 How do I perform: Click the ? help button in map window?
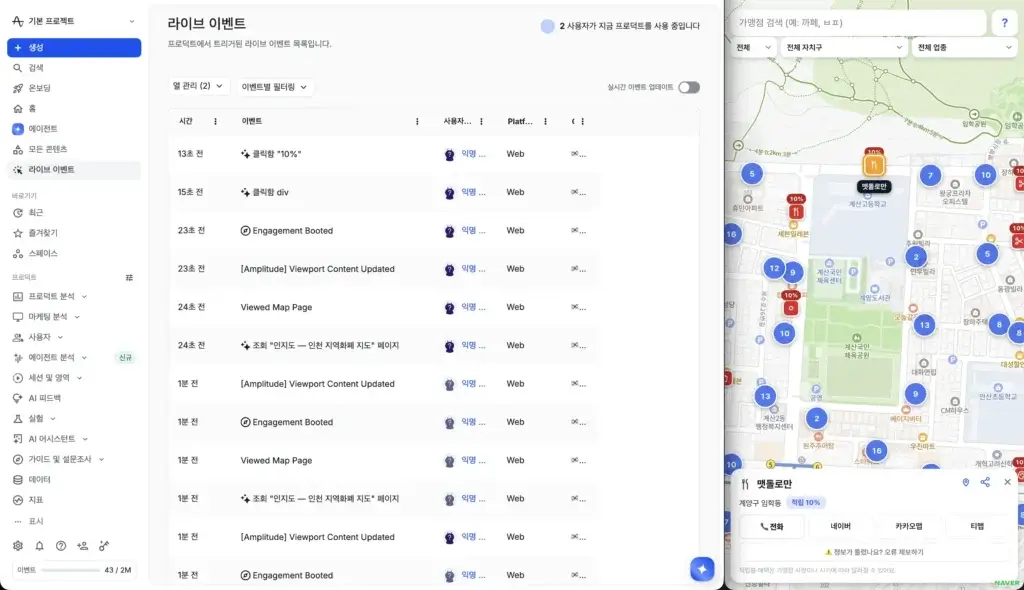[x=1004, y=23]
